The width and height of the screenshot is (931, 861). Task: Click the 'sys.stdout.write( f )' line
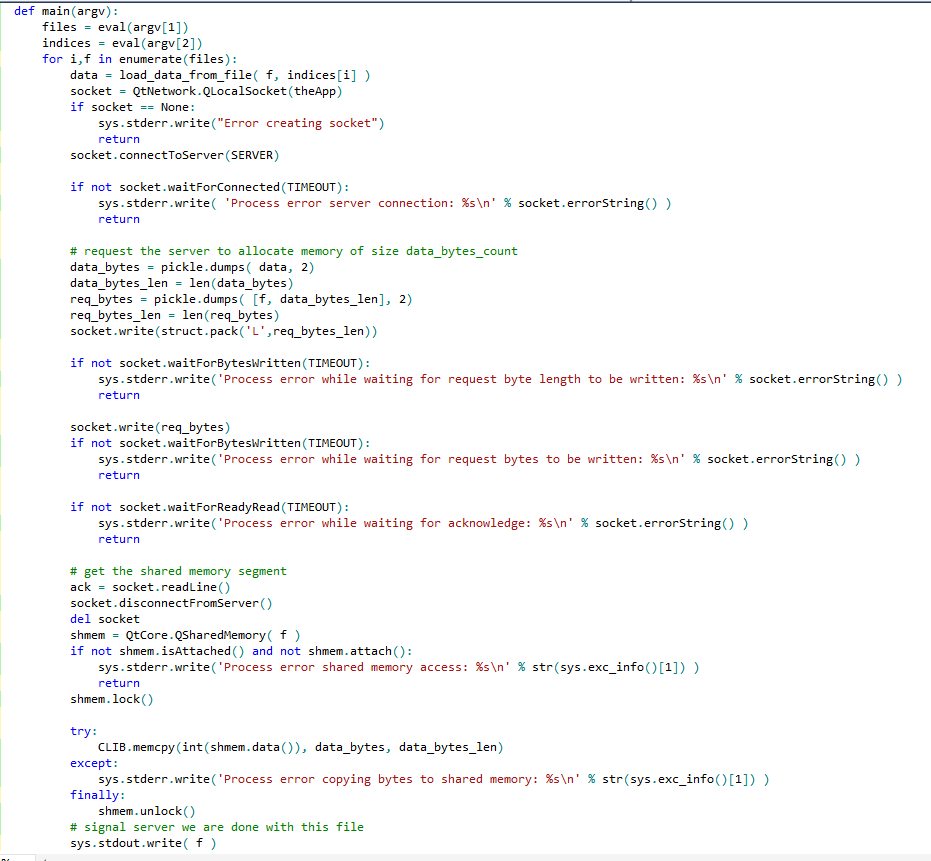click(x=143, y=843)
